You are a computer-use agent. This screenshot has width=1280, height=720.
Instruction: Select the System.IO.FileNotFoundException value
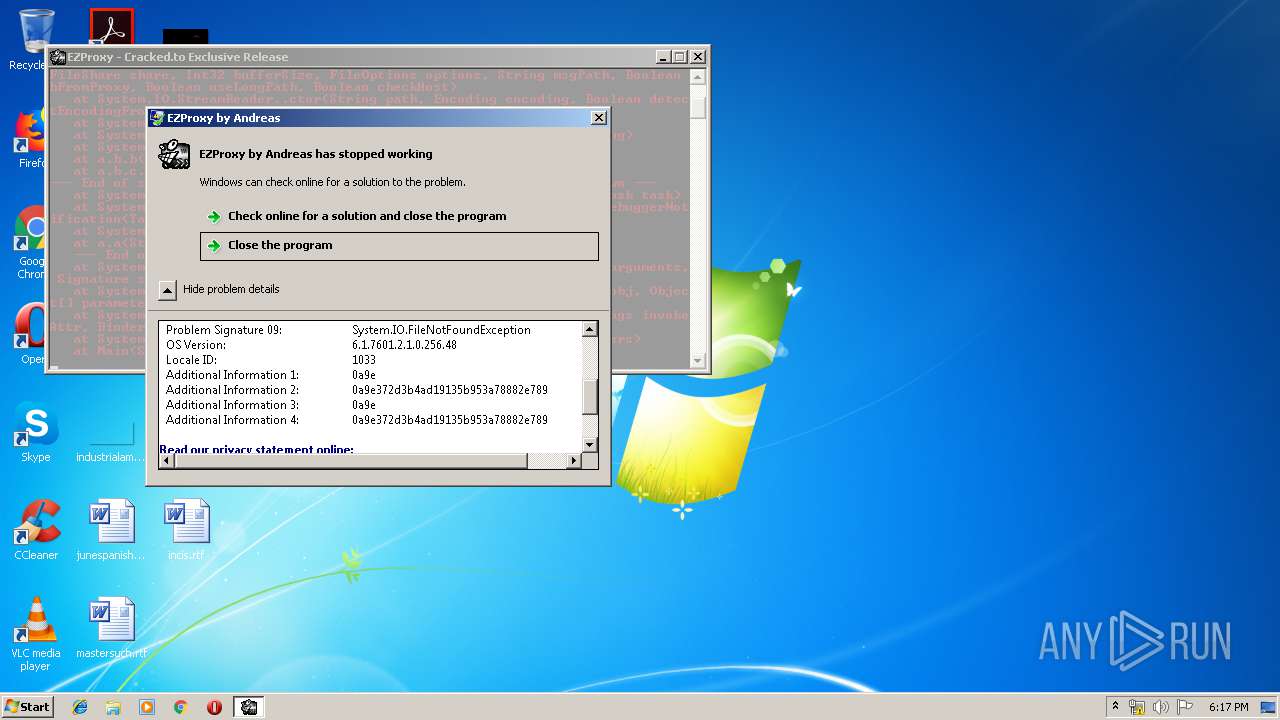(x=441, y=330)
